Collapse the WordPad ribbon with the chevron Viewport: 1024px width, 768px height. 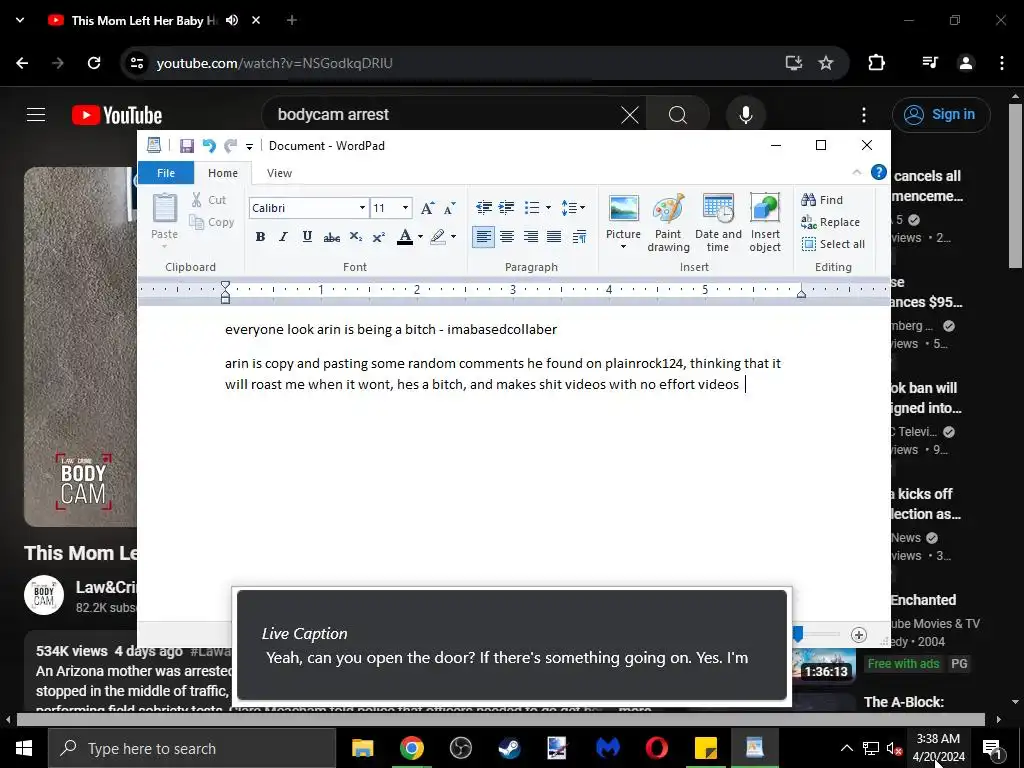(857, 172)
